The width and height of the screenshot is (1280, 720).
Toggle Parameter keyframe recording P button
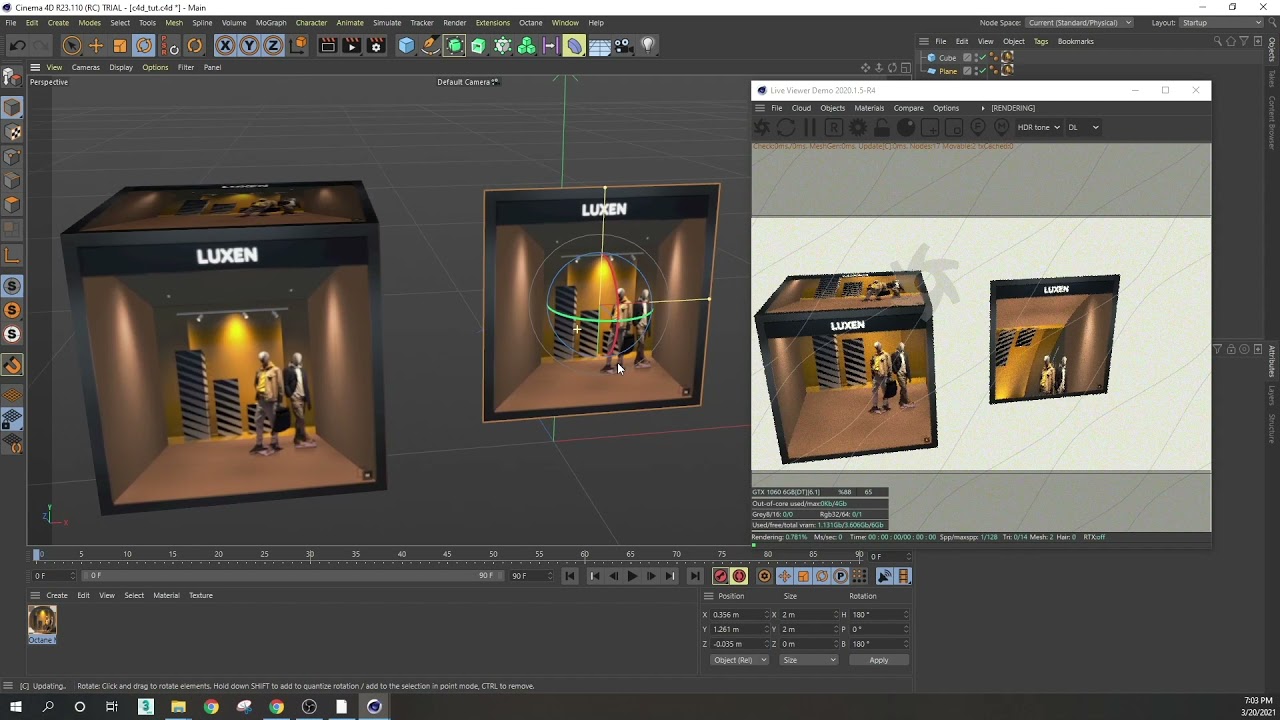tap(841, 576)
